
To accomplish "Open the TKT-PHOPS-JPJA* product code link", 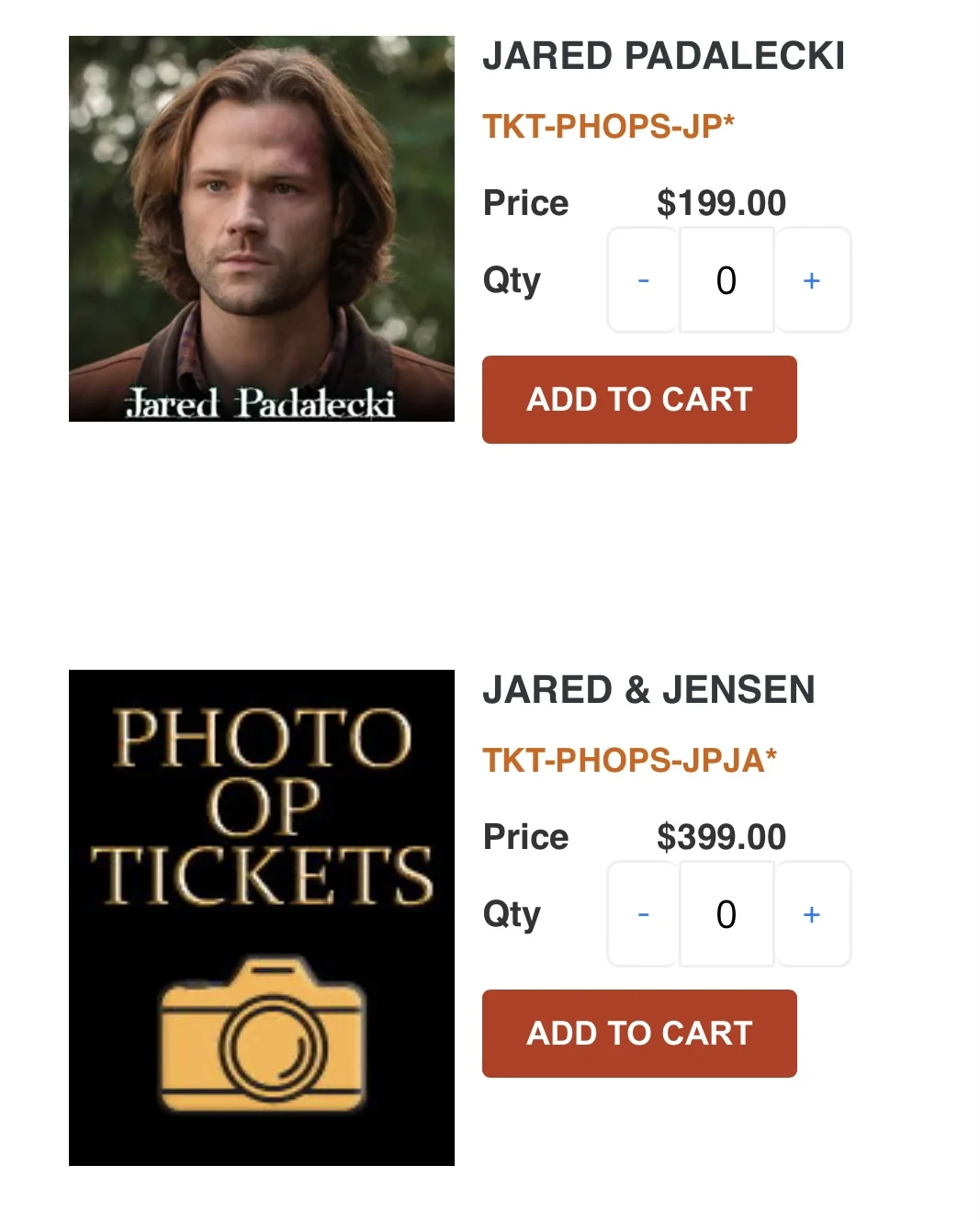I will tap(630, 760).
